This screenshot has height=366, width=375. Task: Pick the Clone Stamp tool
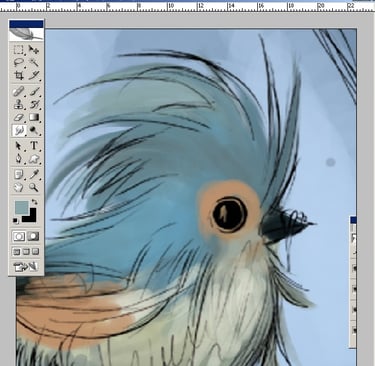coord(19,104)
